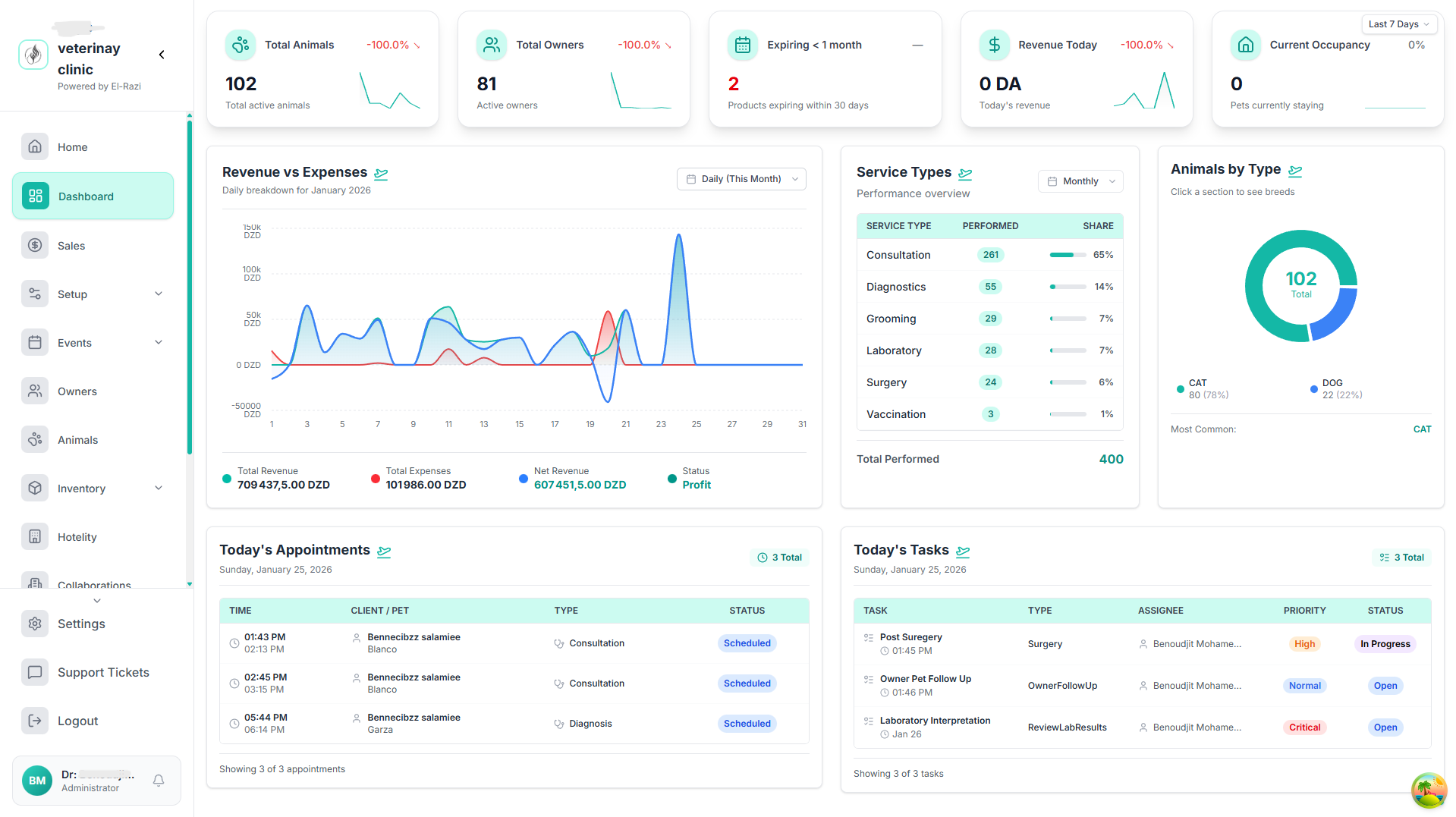This screenshot has width=1456, height=817.
Task: Collapse the sidebar with the chevron arrow
Action: click(x=162, y=55)
